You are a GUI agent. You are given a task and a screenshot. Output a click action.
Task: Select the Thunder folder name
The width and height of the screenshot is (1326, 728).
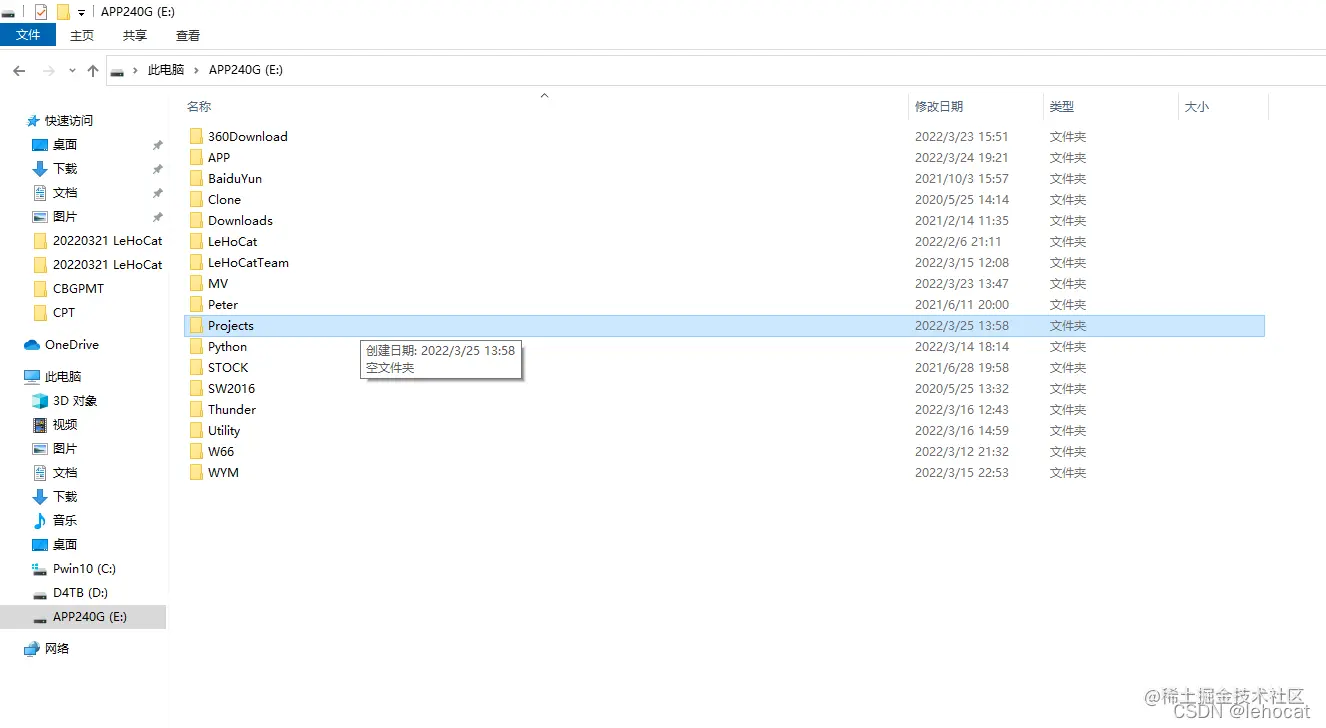[x=232, y=409]
